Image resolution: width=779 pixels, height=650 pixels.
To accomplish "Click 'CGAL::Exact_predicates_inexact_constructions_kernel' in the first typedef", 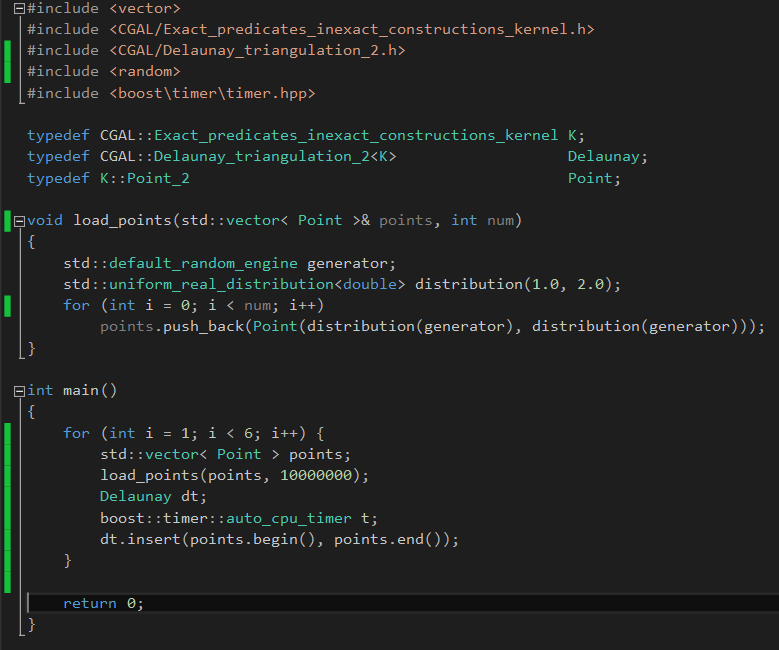I will 329,136.
